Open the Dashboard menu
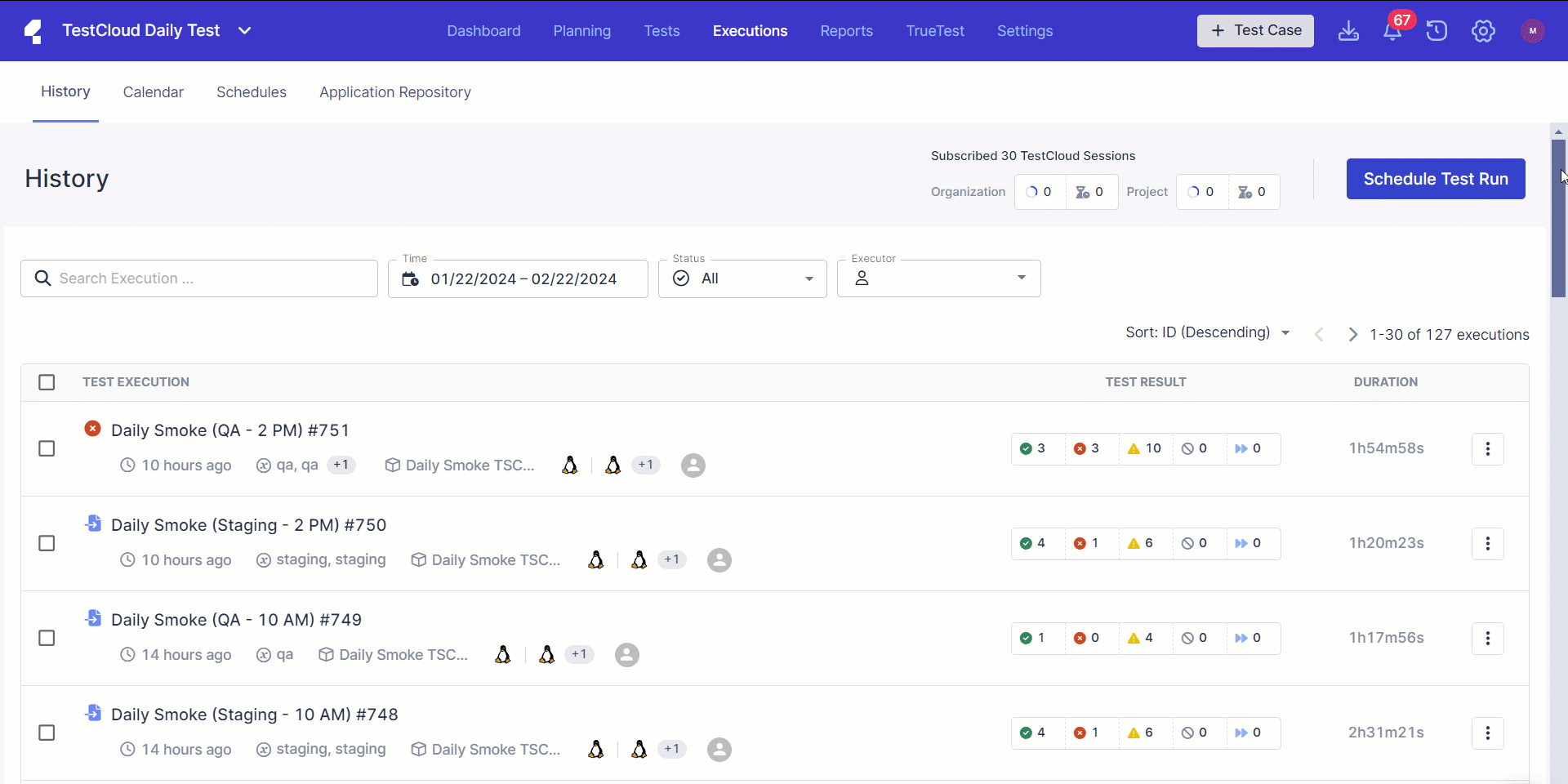Image resolution: width=1568 pixels, height=784 pixels. pyautogui.click(x=483, y=31)
